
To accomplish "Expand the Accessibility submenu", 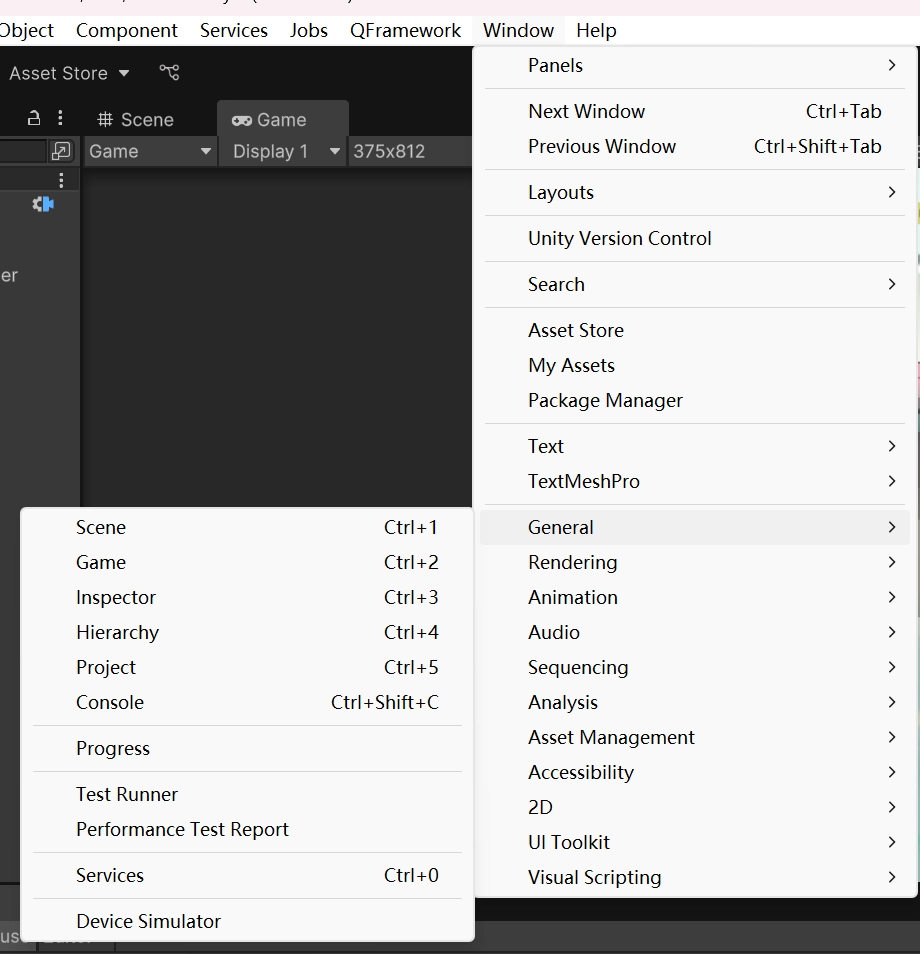I will [695, 772].
